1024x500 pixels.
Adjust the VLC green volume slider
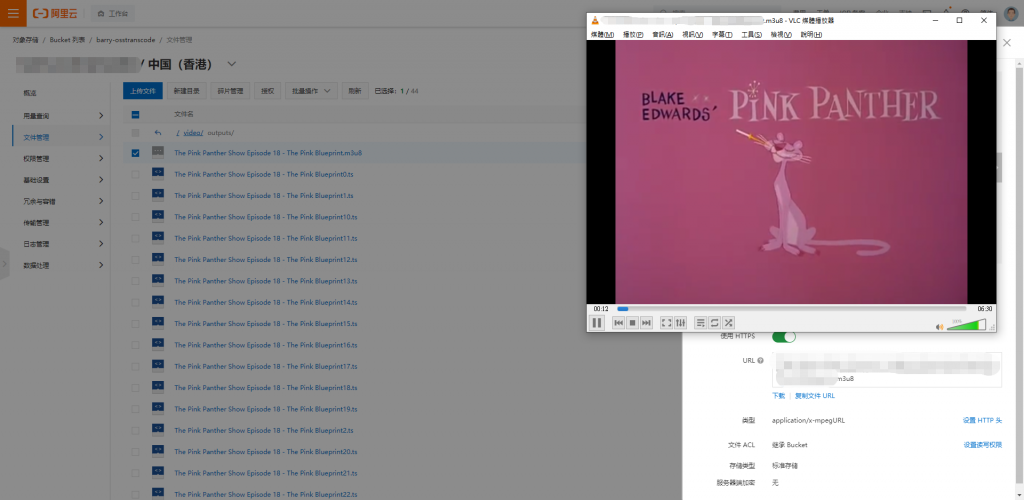(967, 324)
